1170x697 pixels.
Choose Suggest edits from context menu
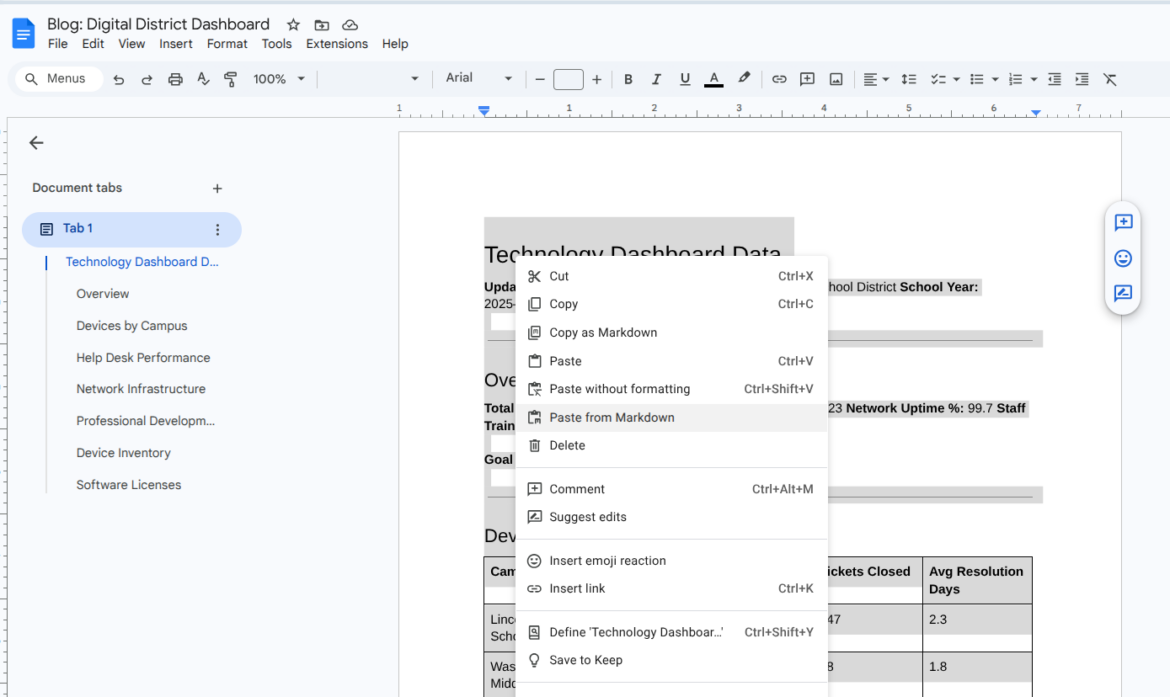(x=672, y=517)
